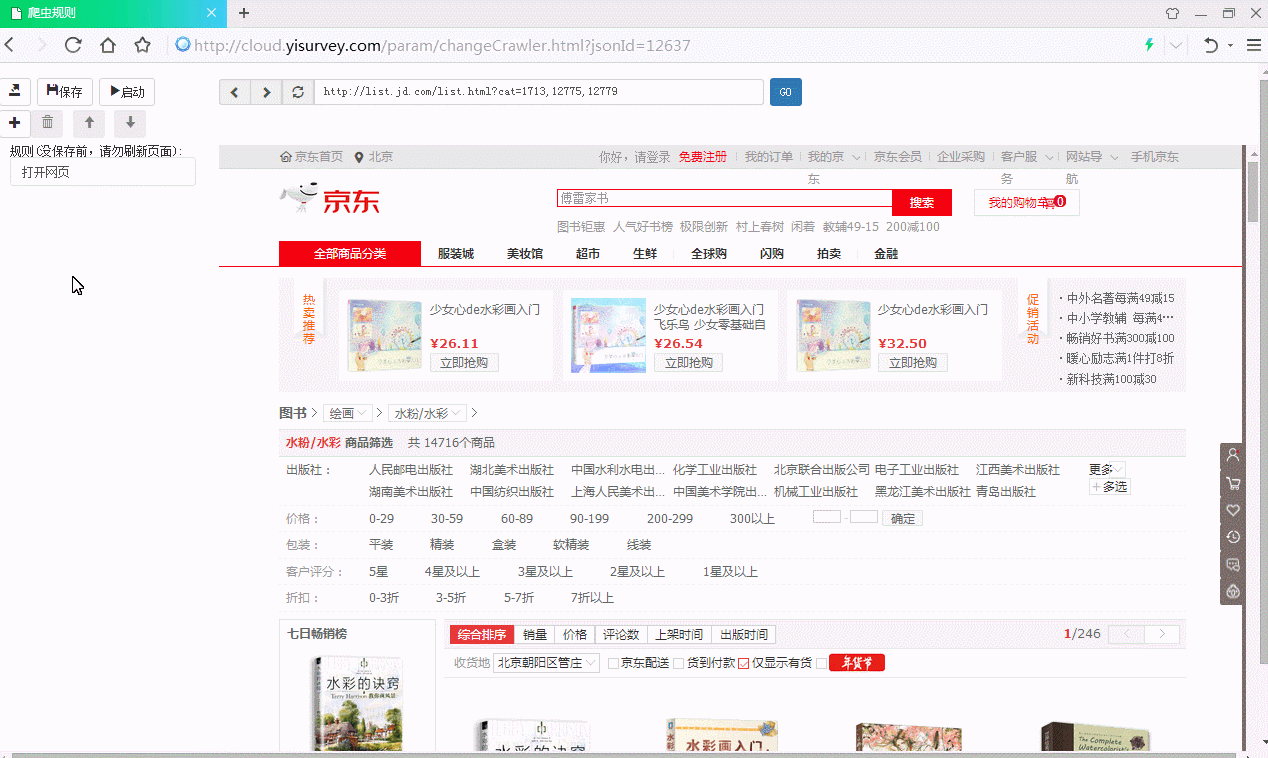Check the 京东配送 checkbox

click(x=614, y=664)
